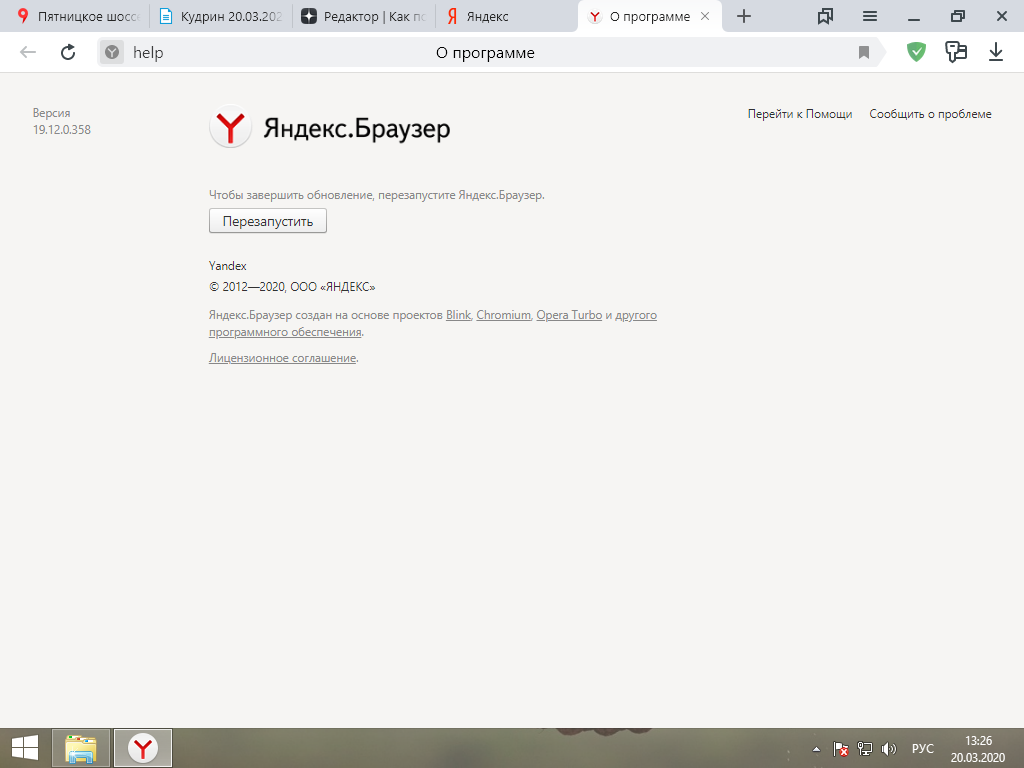Show hidden tray icons arrow
Image resolution: width=1024 pixels, height=768 pixels.
[x=816, y=749]
